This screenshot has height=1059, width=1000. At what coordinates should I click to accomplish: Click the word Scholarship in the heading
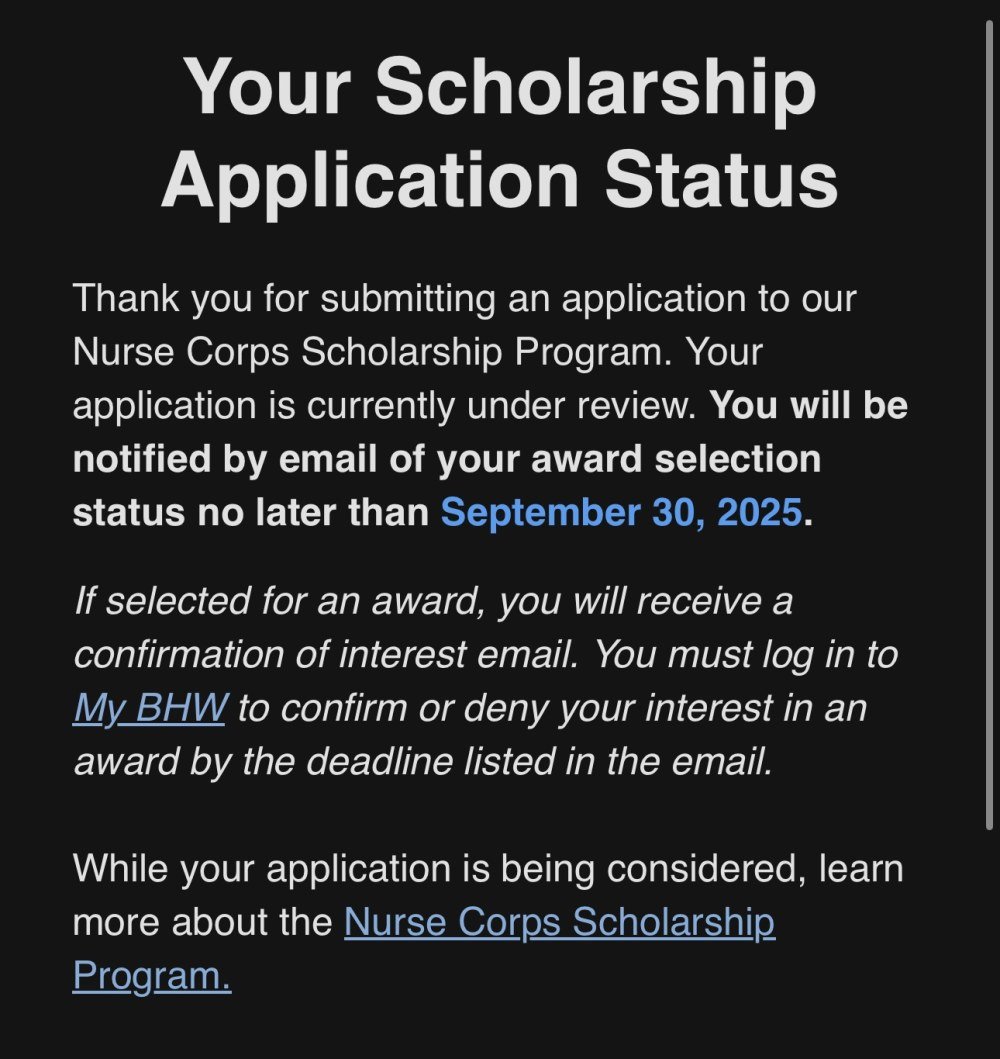(596, 88)
